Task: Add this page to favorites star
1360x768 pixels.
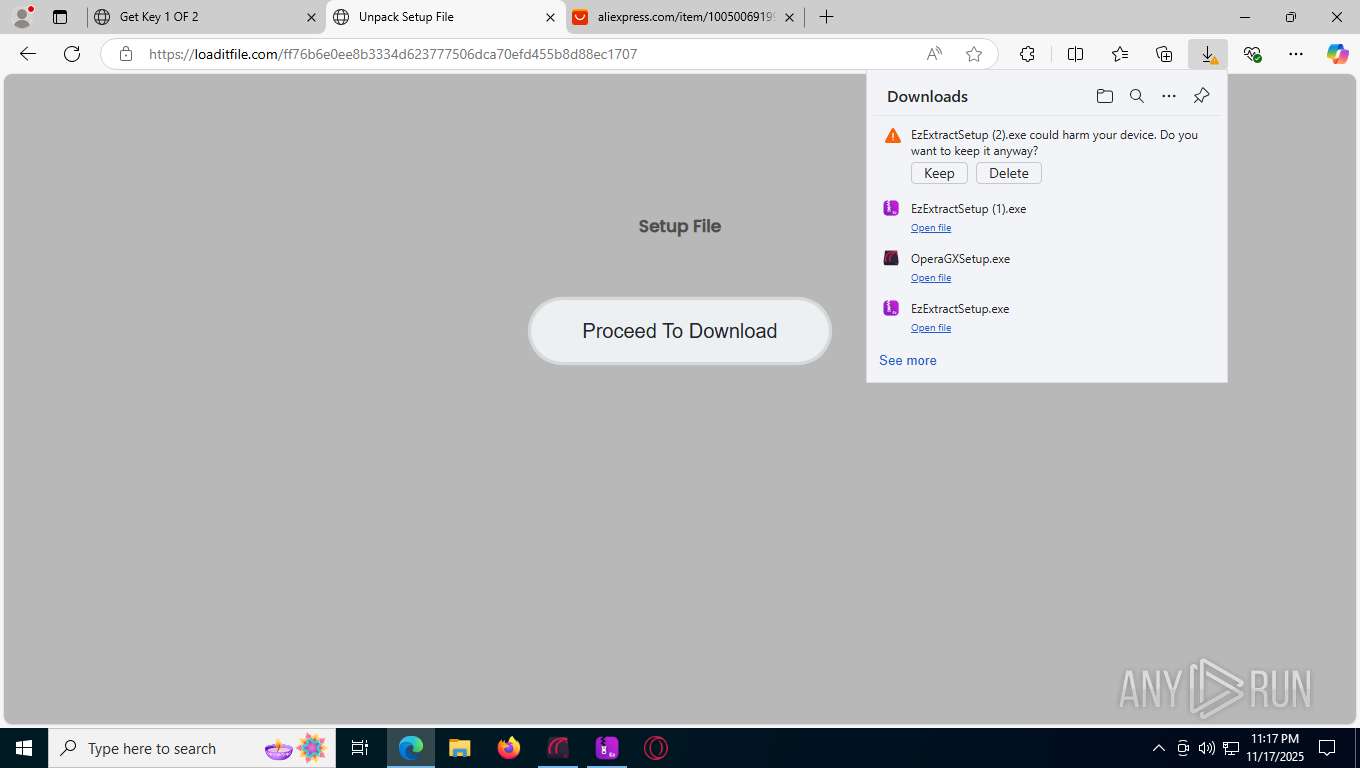Action: coord(974,54)
